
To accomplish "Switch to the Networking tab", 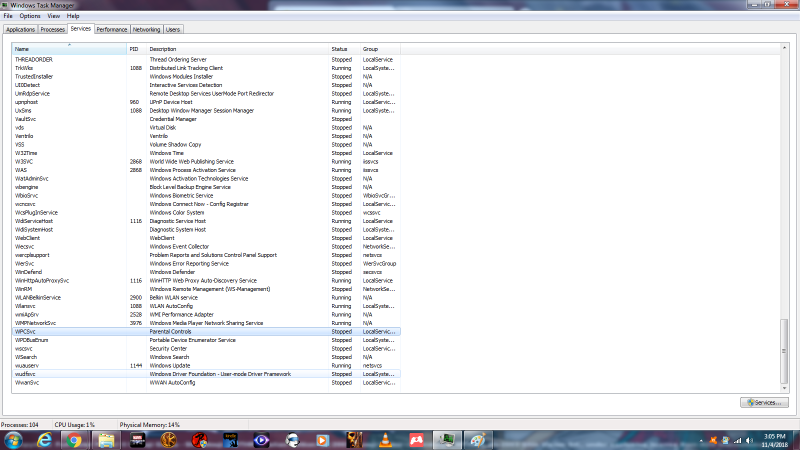I will 146,30.
